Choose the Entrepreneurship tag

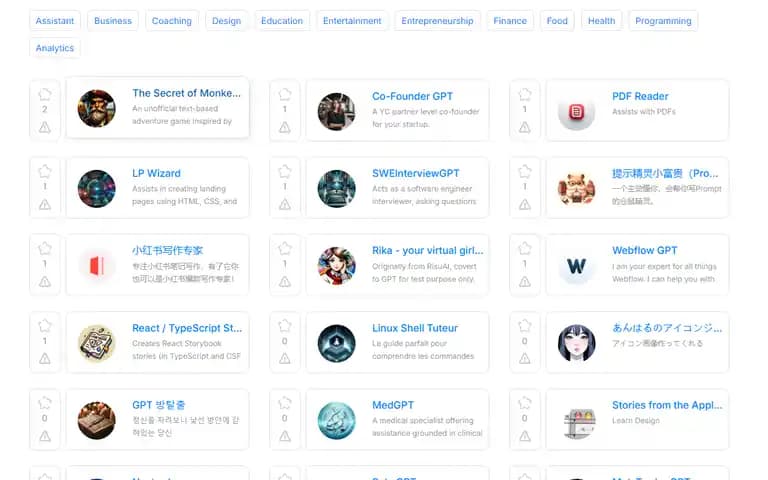coord(437,21)
